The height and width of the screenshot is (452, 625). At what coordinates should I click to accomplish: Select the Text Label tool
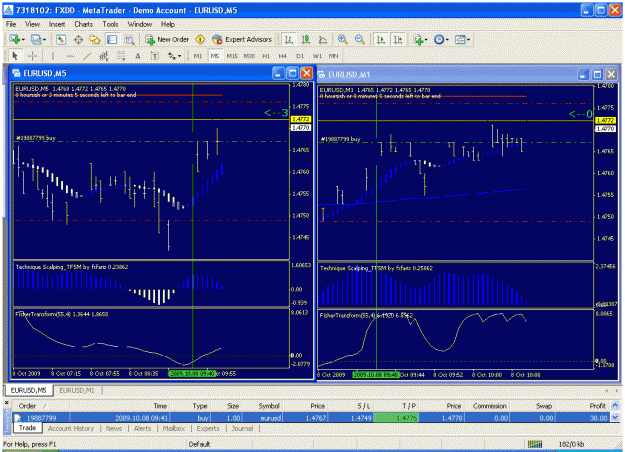155,56
